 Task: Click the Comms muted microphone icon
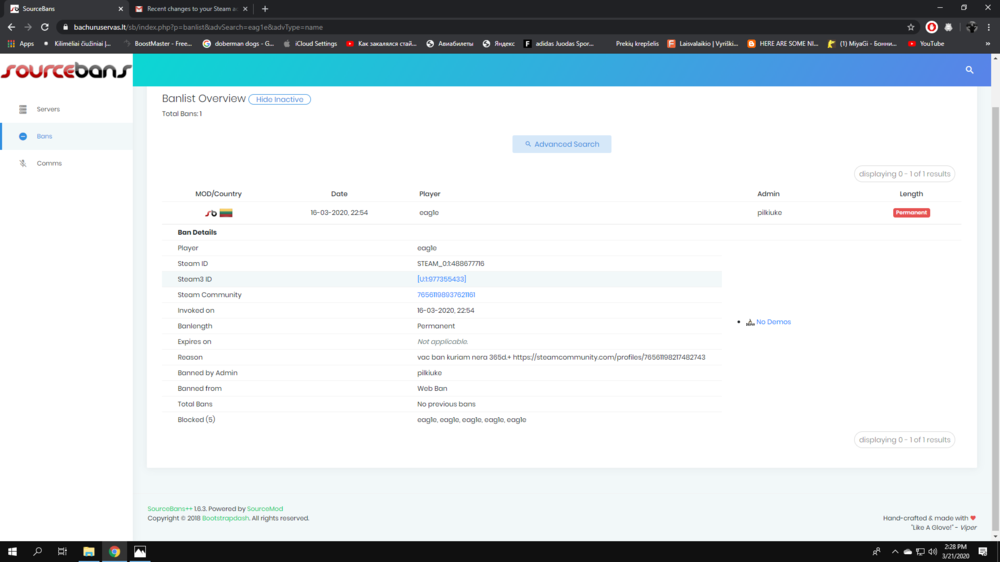coord(23,163)
